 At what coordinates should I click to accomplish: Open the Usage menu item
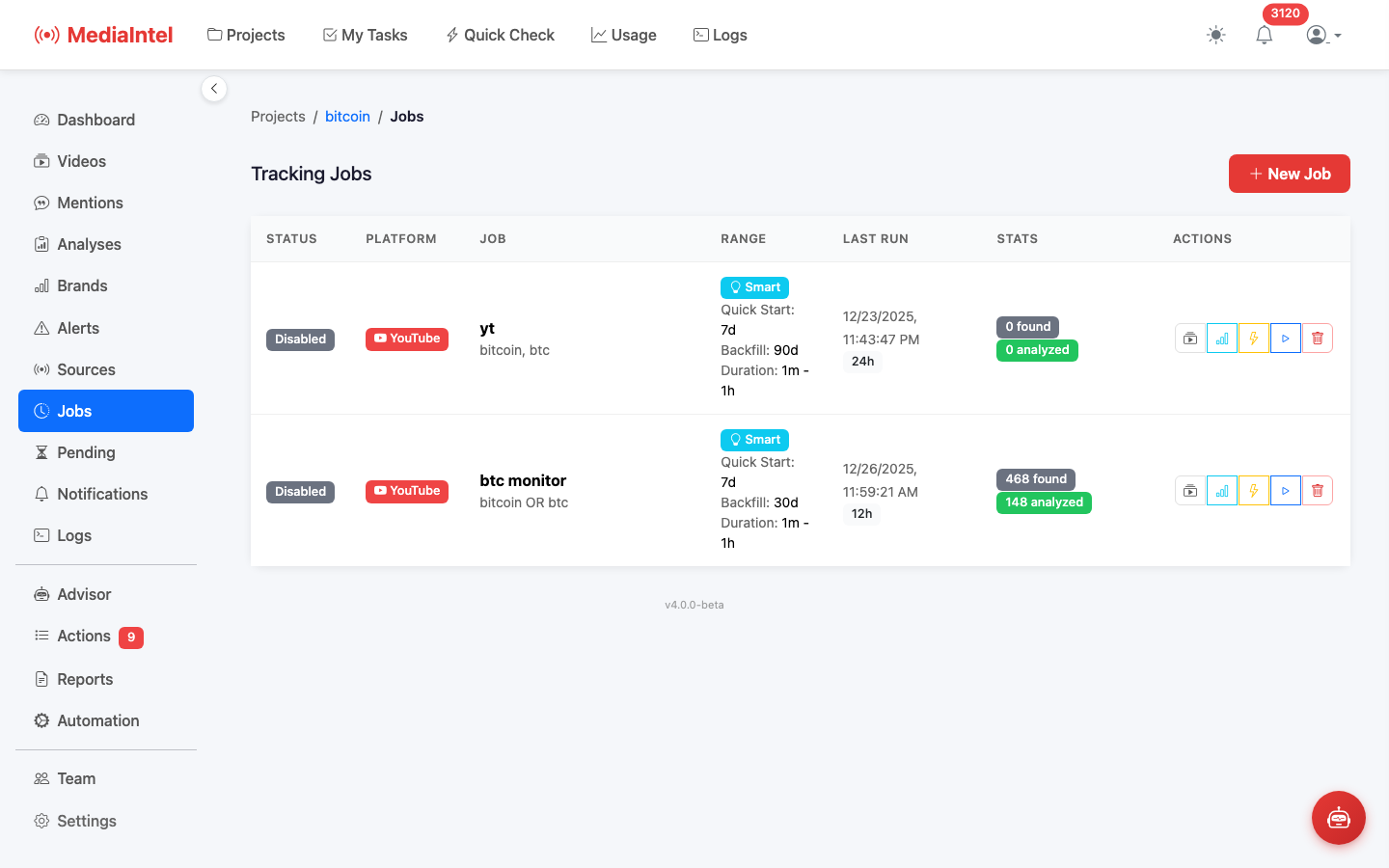(x=623, y=35)
